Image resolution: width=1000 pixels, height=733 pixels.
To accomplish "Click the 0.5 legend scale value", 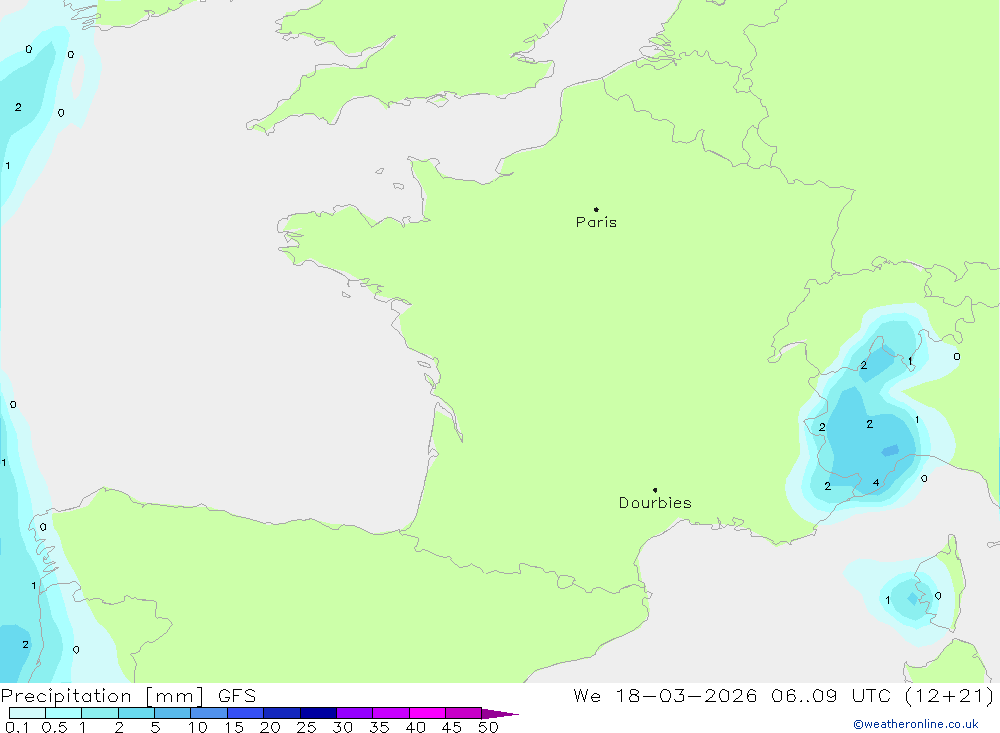I will (54, 727).
